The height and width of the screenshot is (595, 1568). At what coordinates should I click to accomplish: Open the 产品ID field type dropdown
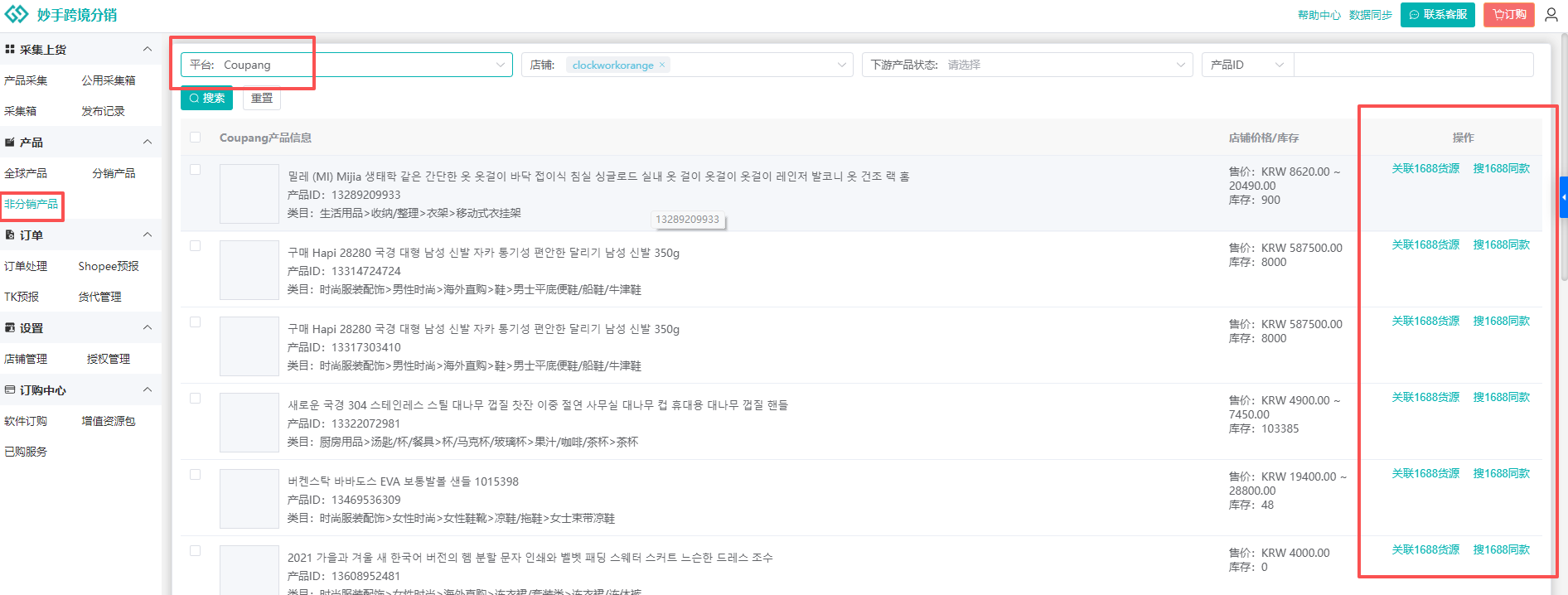click(1246, 65)
